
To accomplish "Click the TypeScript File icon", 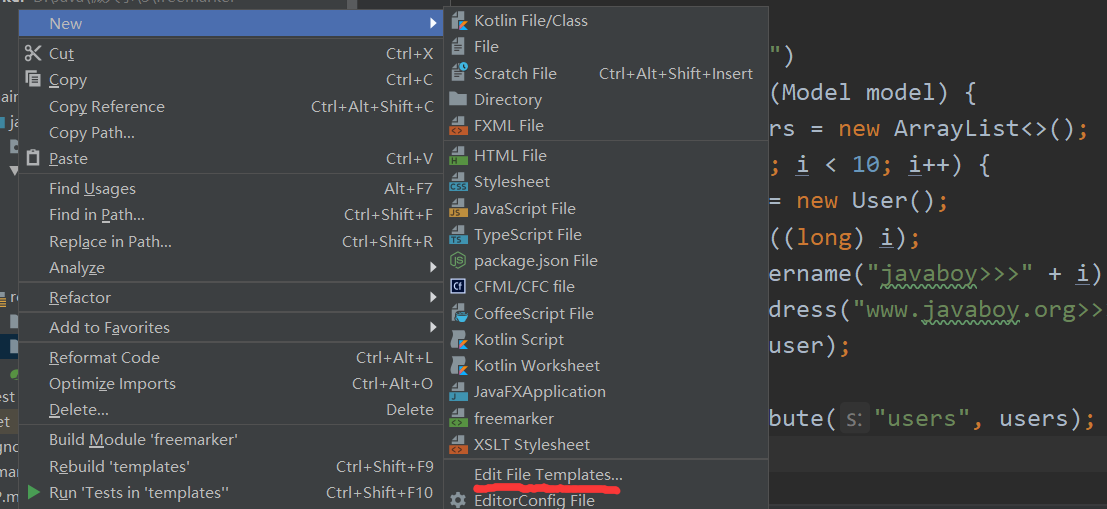I will (x=459, y=234).
